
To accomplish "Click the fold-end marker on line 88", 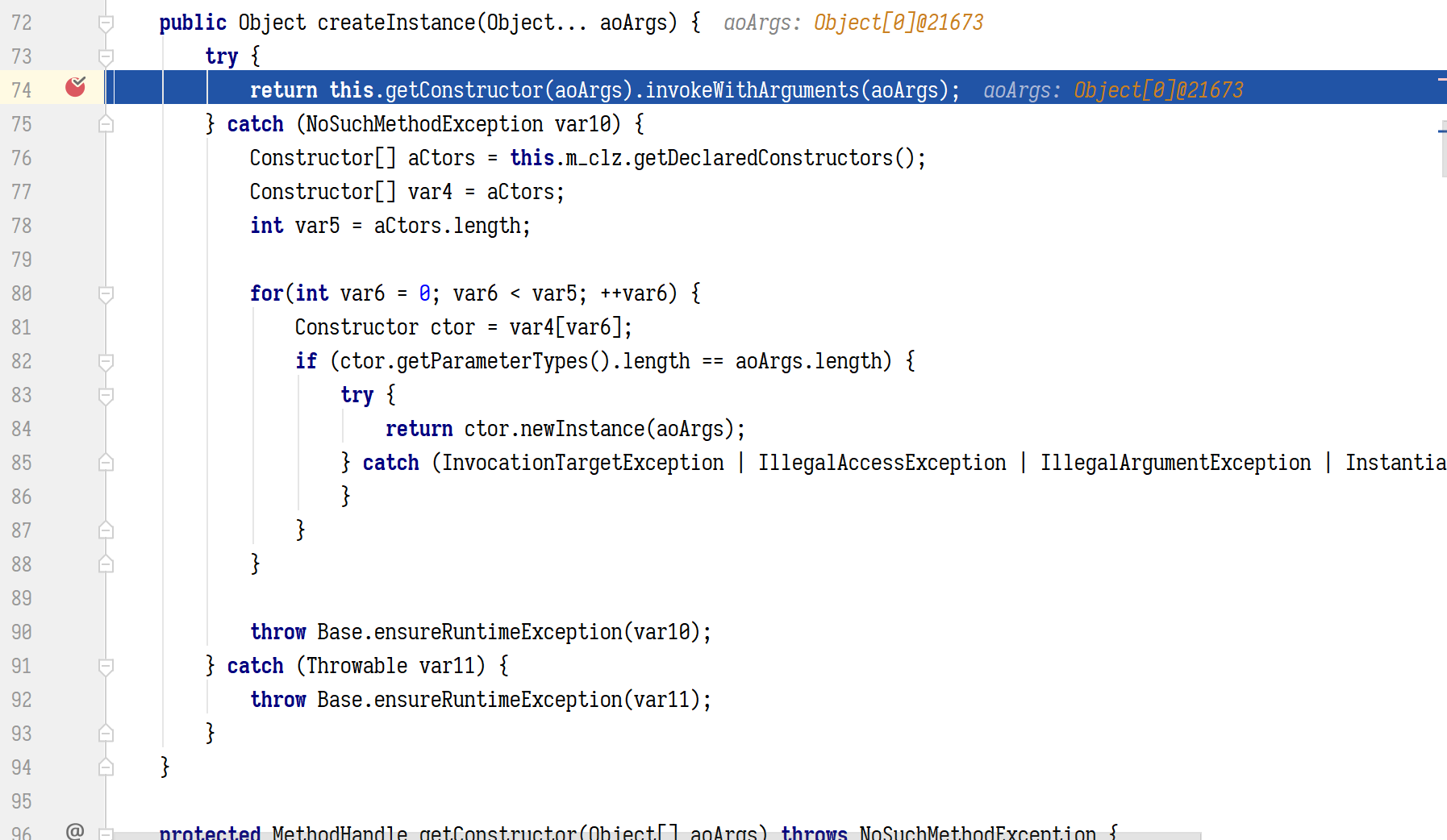I will [106, 564].
